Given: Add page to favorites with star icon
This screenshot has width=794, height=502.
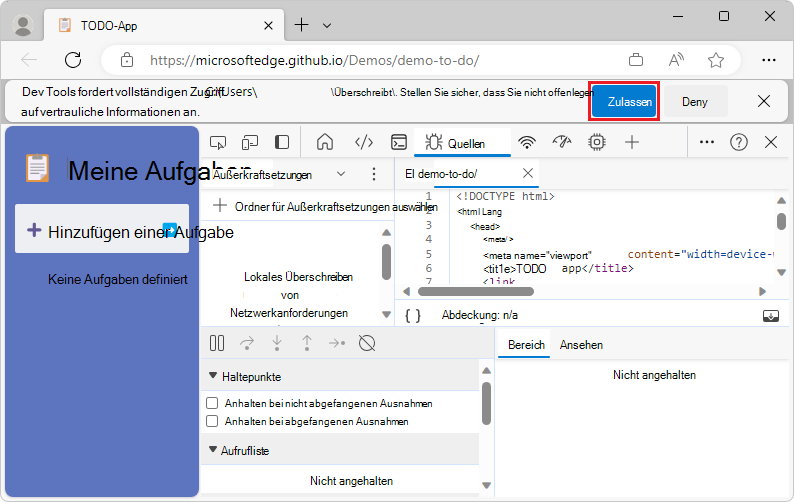Looking at the screenshot, I should pyautogui.click(x=716, y=60).
